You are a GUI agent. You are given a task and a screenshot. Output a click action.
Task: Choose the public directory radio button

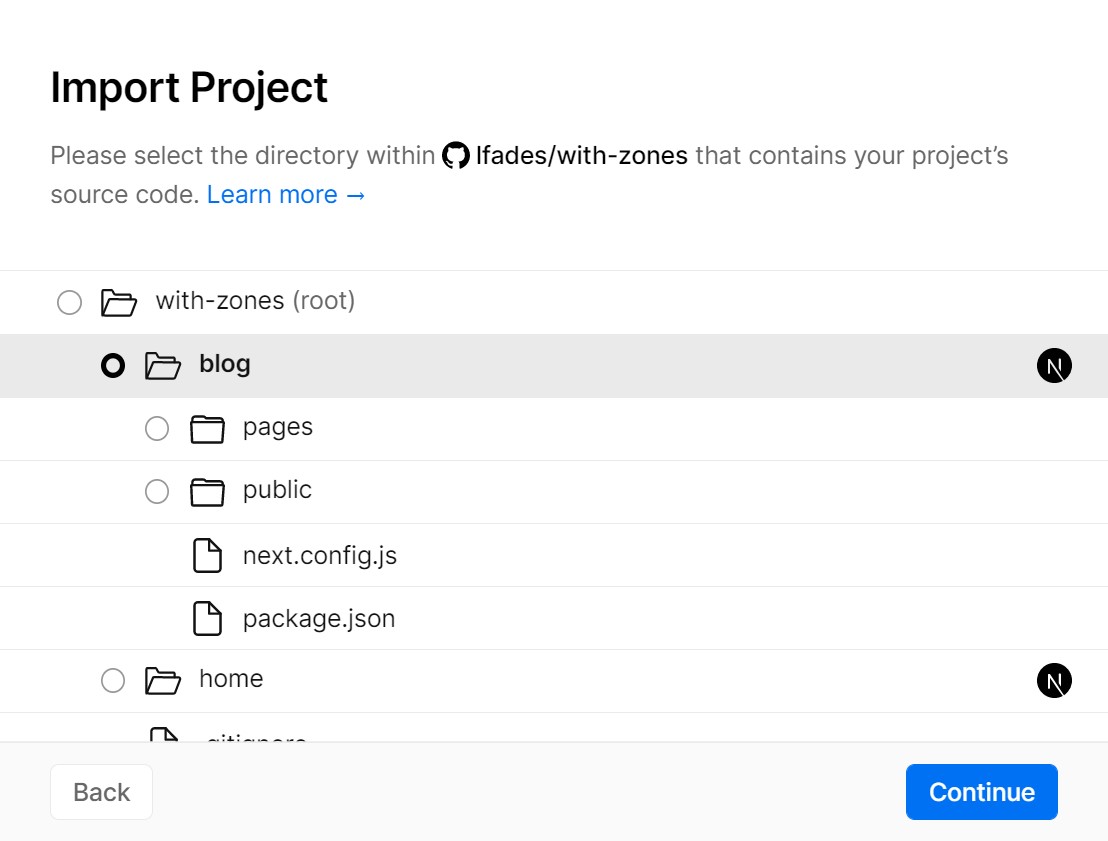tap(157, 492)
